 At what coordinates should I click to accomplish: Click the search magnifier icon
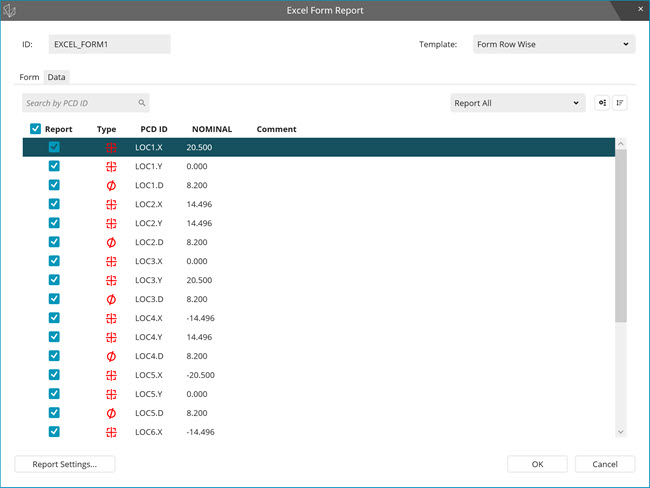142,103
